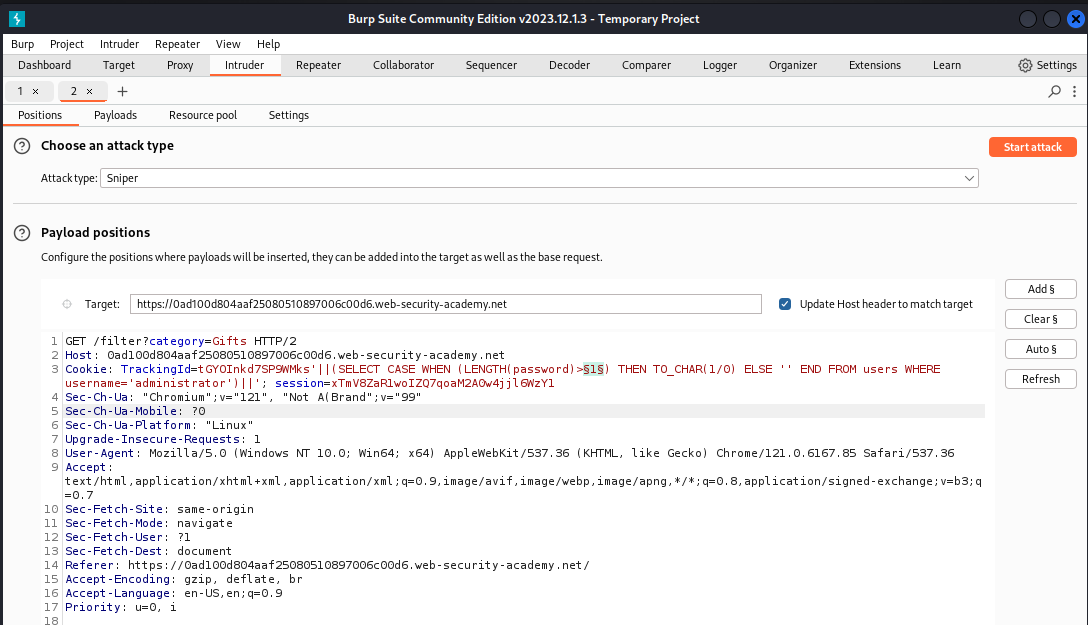
Task: Open the Help menu
Action: pos(269,44)
